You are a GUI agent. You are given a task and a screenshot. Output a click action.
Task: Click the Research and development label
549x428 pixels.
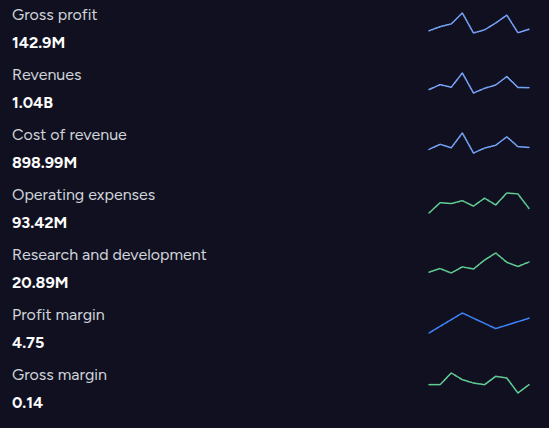109,255
